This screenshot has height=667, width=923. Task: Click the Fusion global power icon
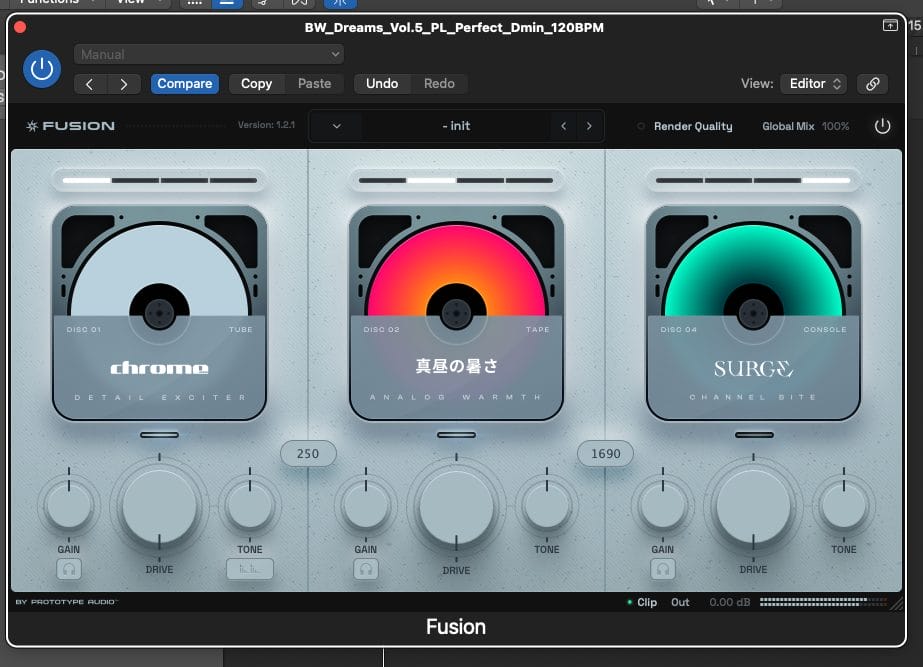882,126
